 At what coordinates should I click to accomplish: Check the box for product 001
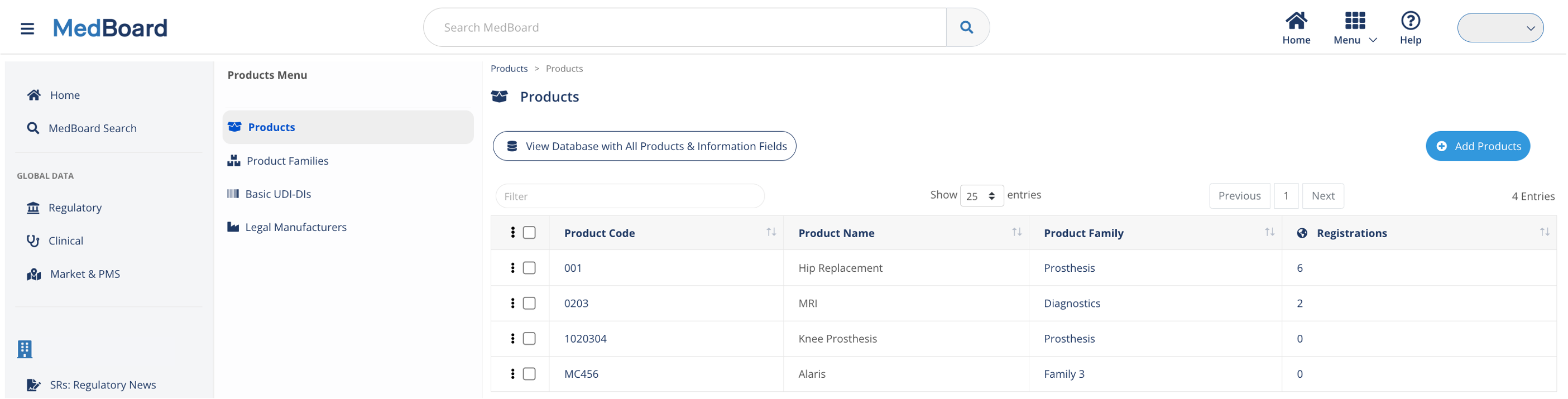tap(530, 268)
